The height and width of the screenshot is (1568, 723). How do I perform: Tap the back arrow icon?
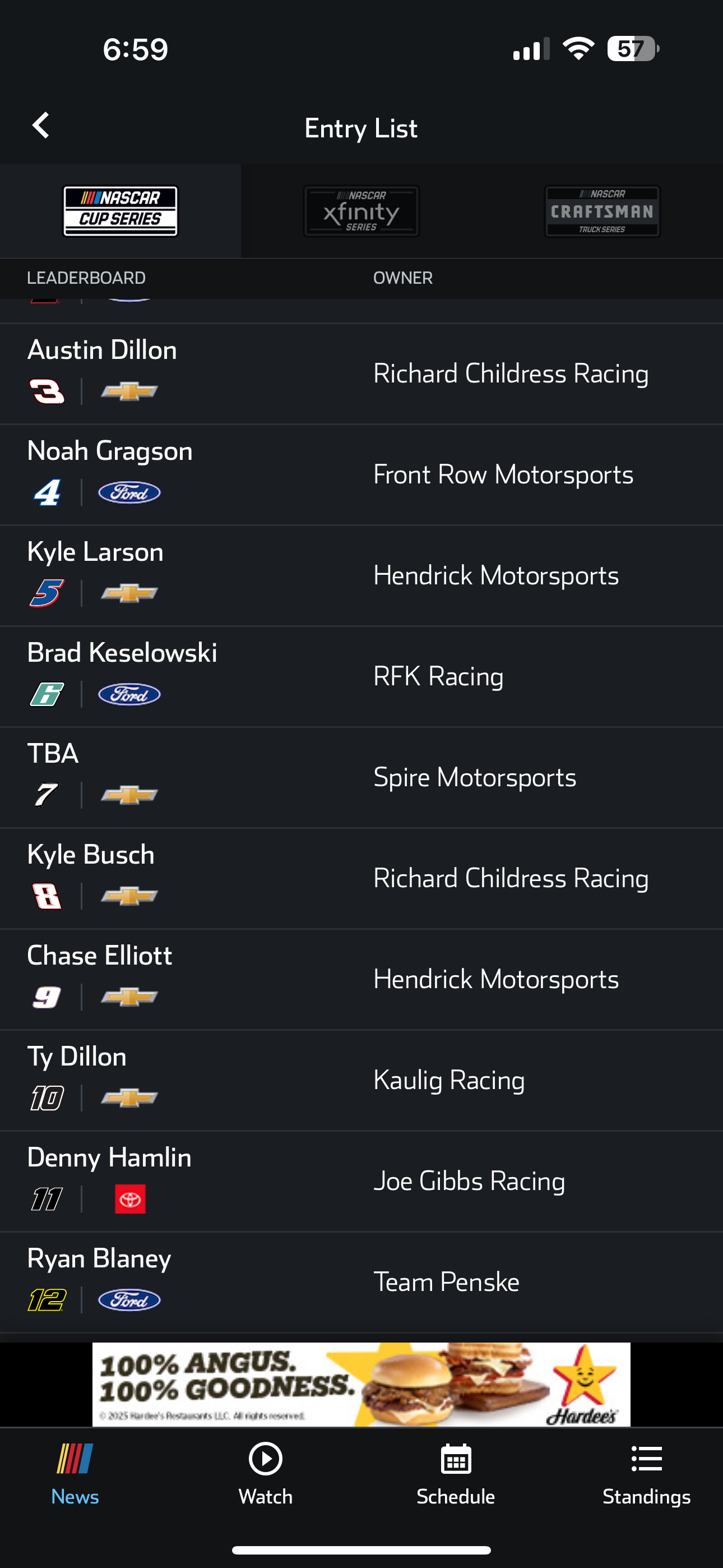[41, 126]
